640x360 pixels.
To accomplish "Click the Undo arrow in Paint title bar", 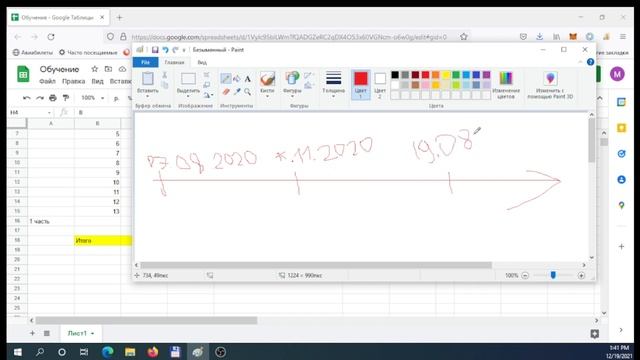I will 165,50.
